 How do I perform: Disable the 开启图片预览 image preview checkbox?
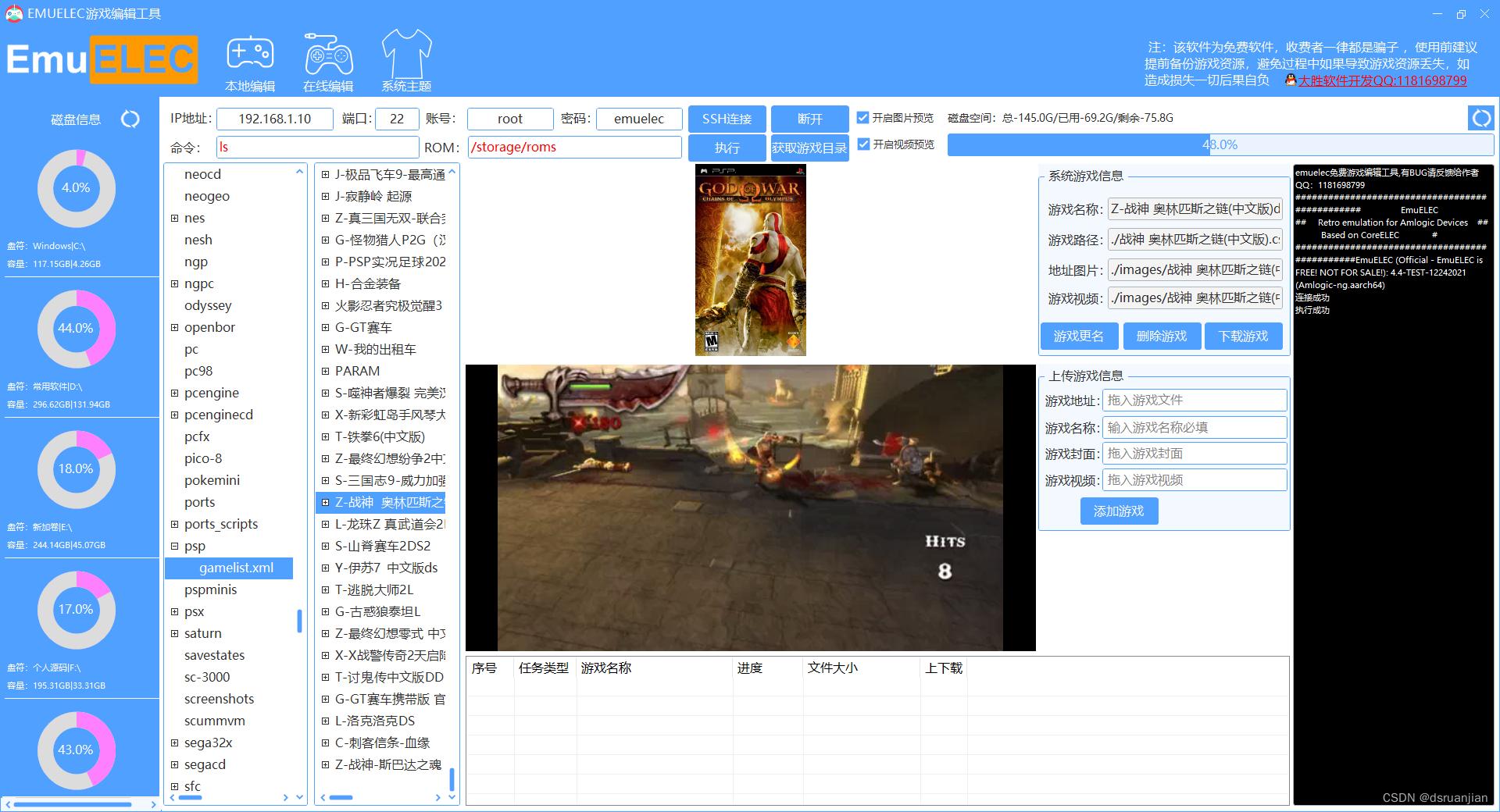point(862,118)
